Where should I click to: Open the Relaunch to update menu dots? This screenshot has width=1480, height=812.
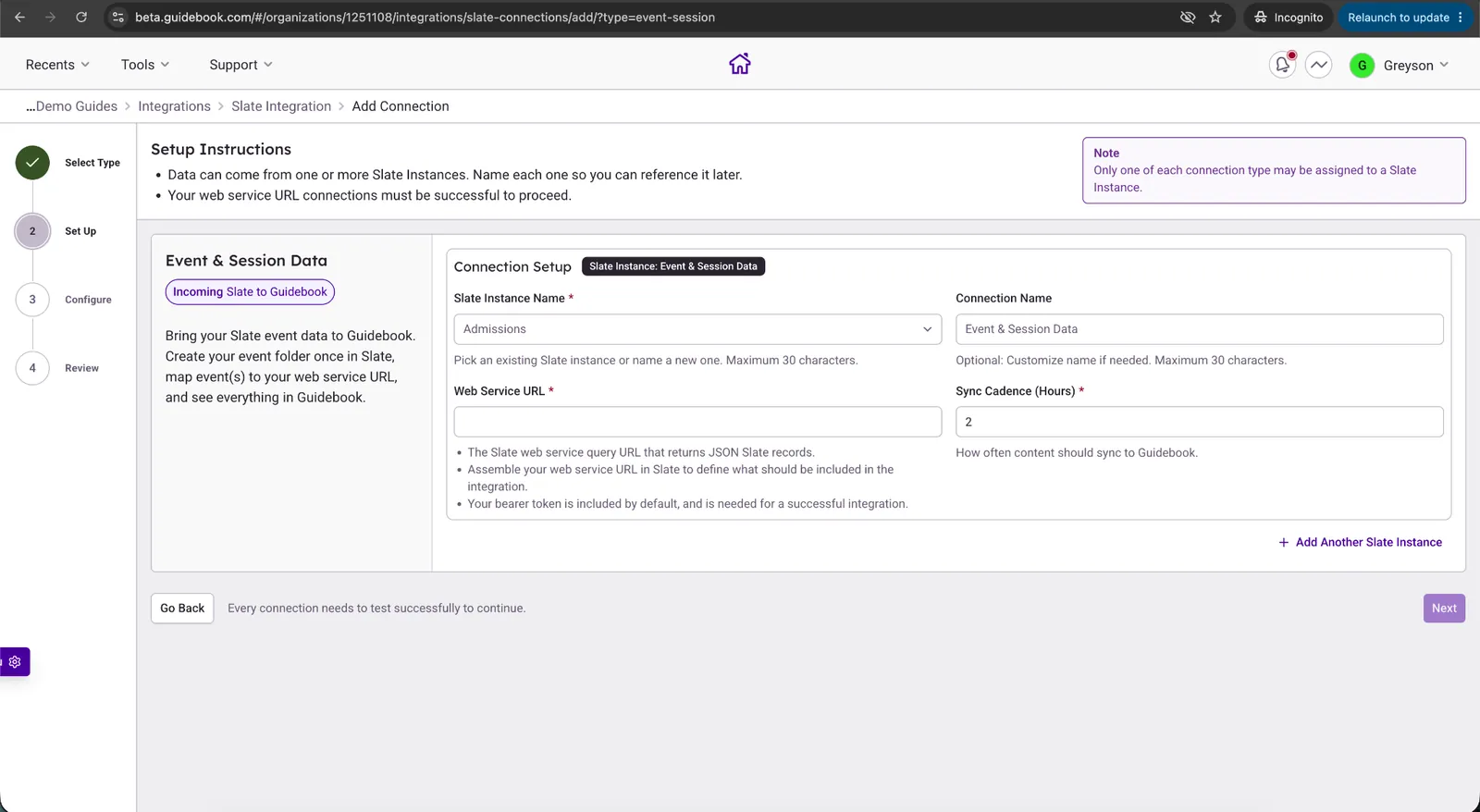[1461, 18]
